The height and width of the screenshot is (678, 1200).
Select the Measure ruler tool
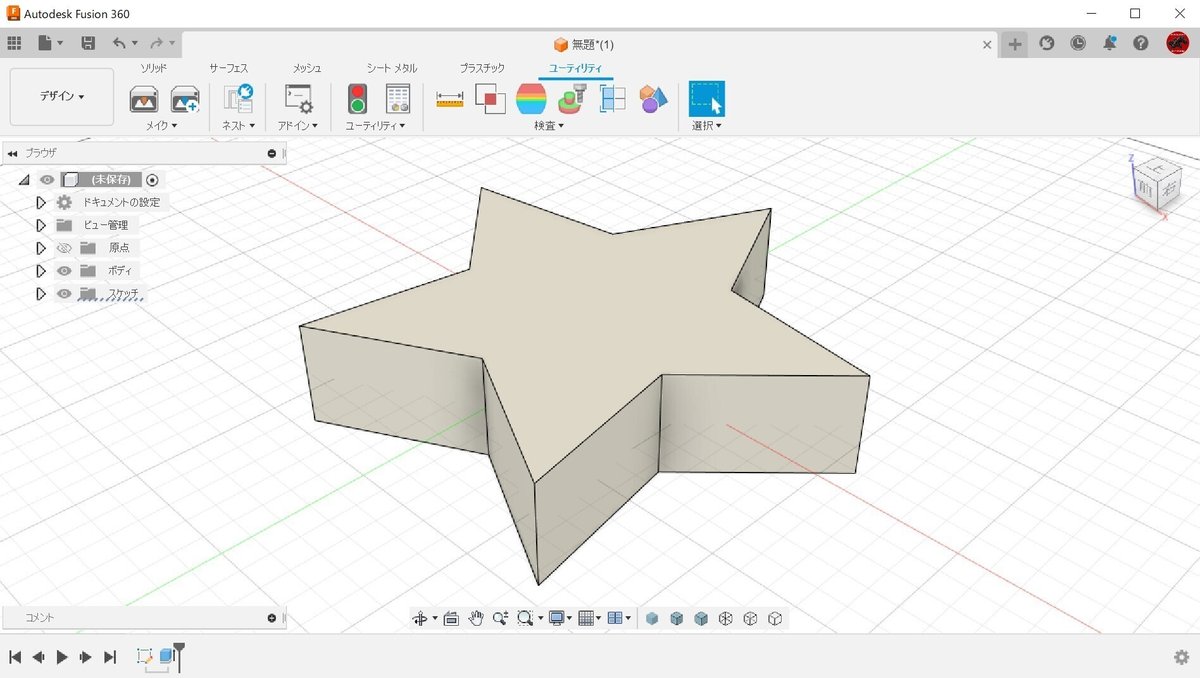click(450, 99)
